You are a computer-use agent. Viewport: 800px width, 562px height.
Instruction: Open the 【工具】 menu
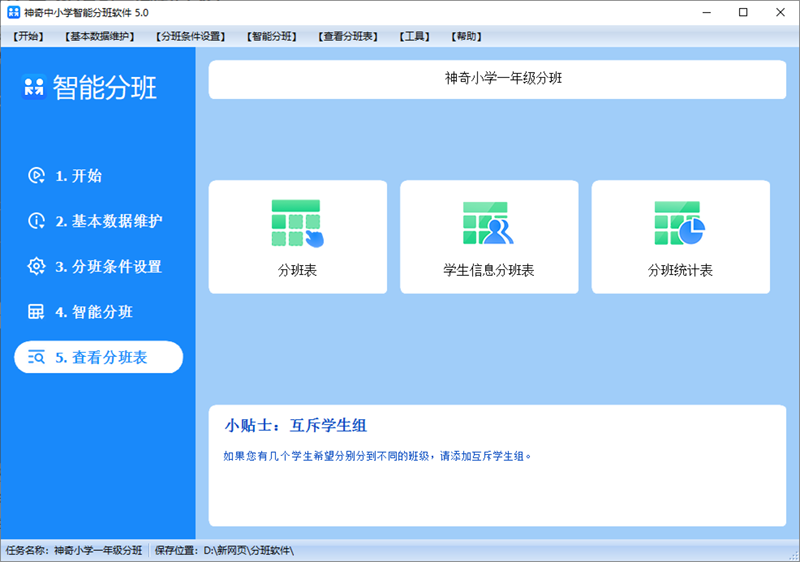pyautogui.click(x=414, y=36)
